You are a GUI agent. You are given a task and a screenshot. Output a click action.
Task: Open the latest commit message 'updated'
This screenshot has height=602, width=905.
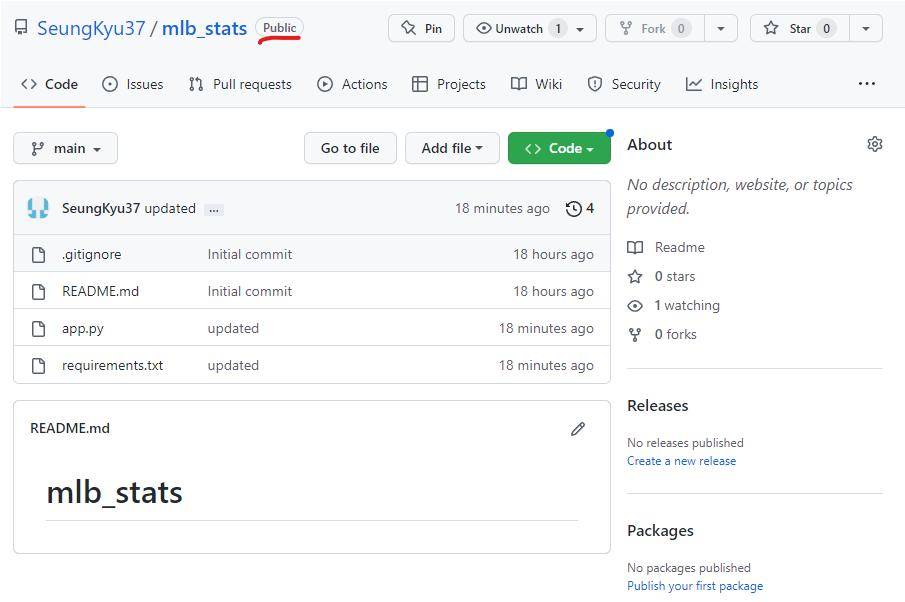pyautogui.click(x=170, y=208)
